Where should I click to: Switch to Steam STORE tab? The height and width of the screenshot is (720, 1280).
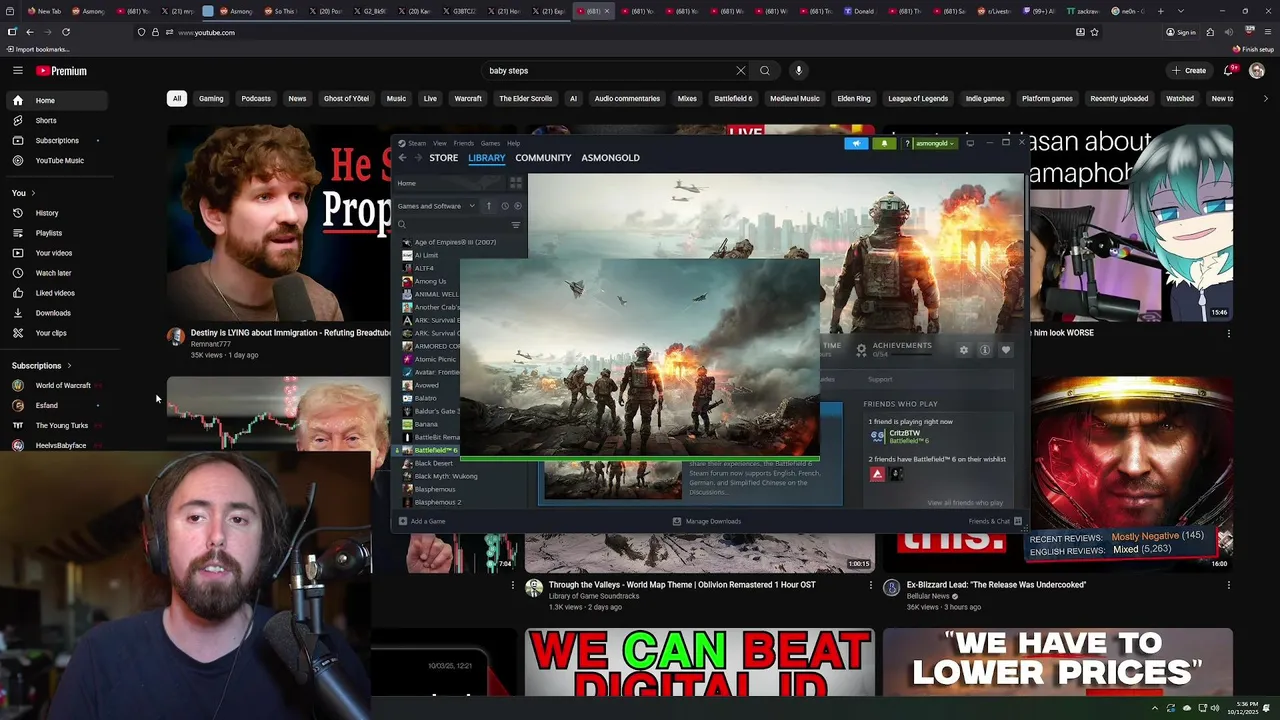click(x=443, y=158)
